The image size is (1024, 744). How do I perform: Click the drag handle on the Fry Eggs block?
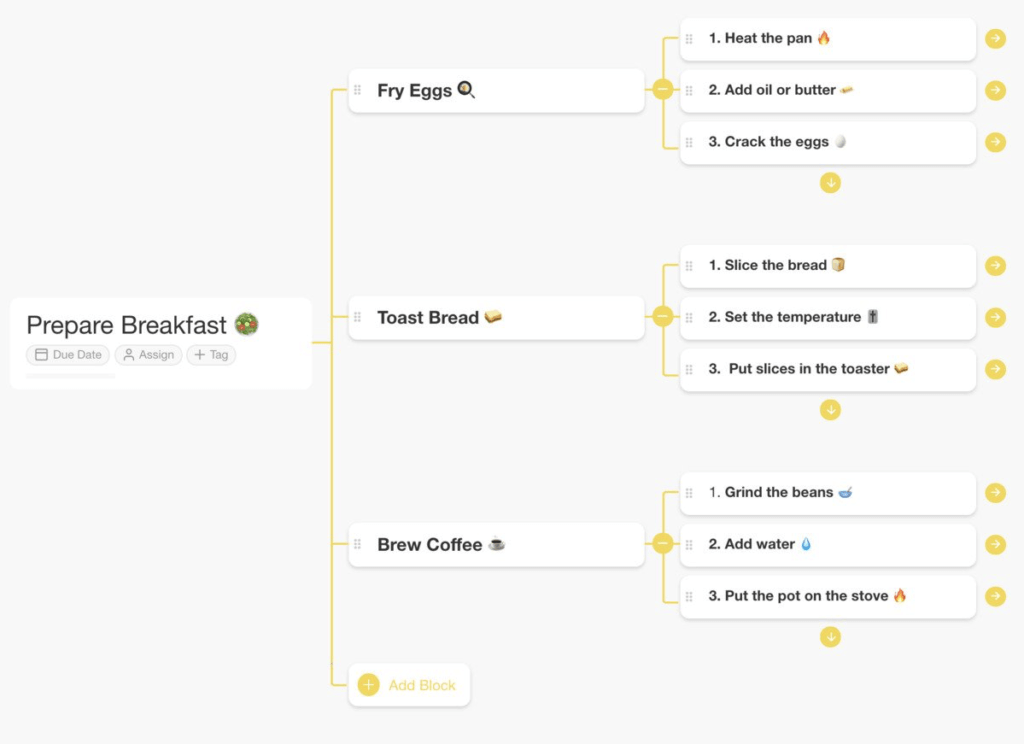click(x=359, y=90)
